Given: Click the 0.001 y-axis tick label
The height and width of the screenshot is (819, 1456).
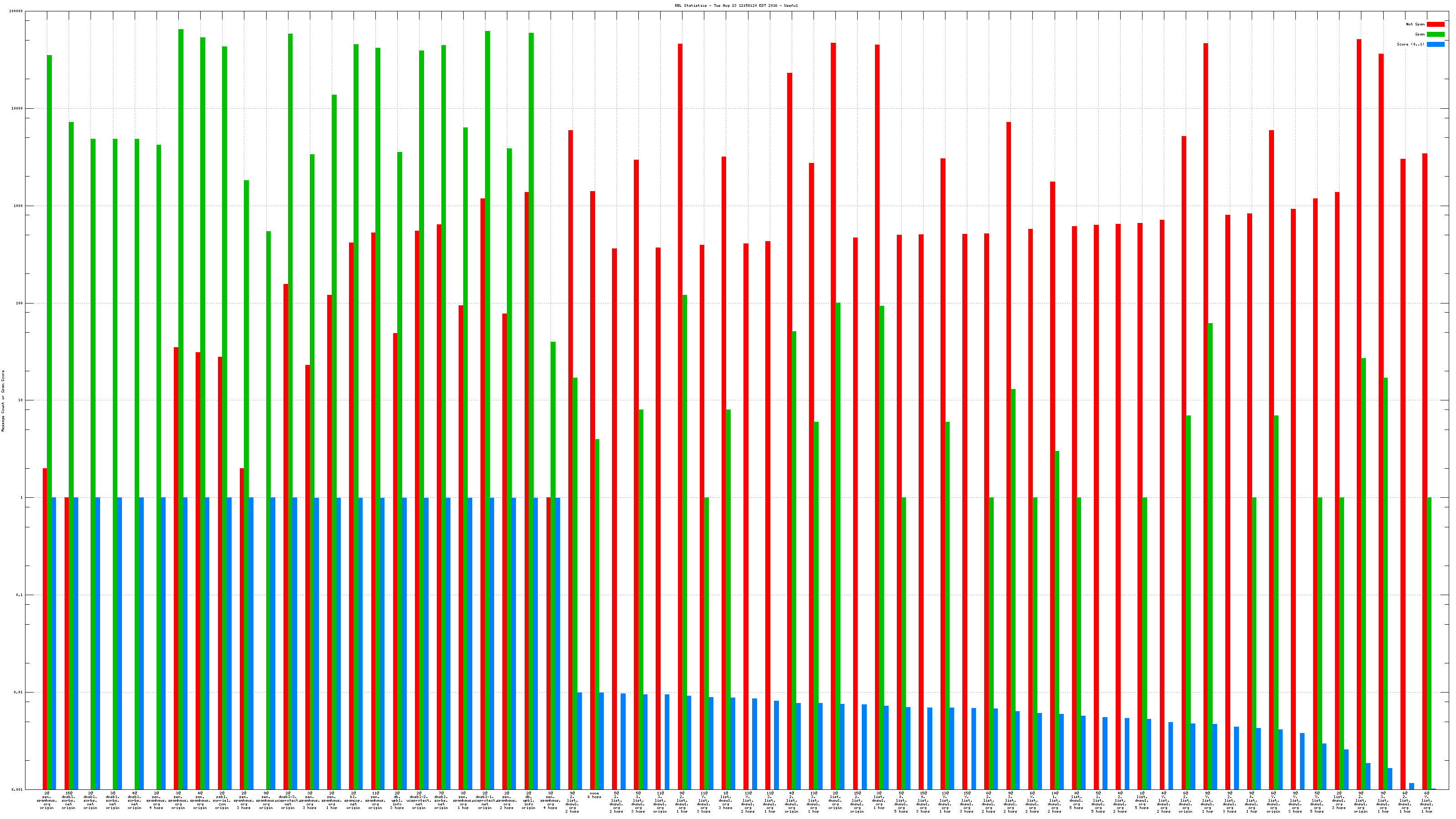Looking at the screenshot, I should 18,789.
